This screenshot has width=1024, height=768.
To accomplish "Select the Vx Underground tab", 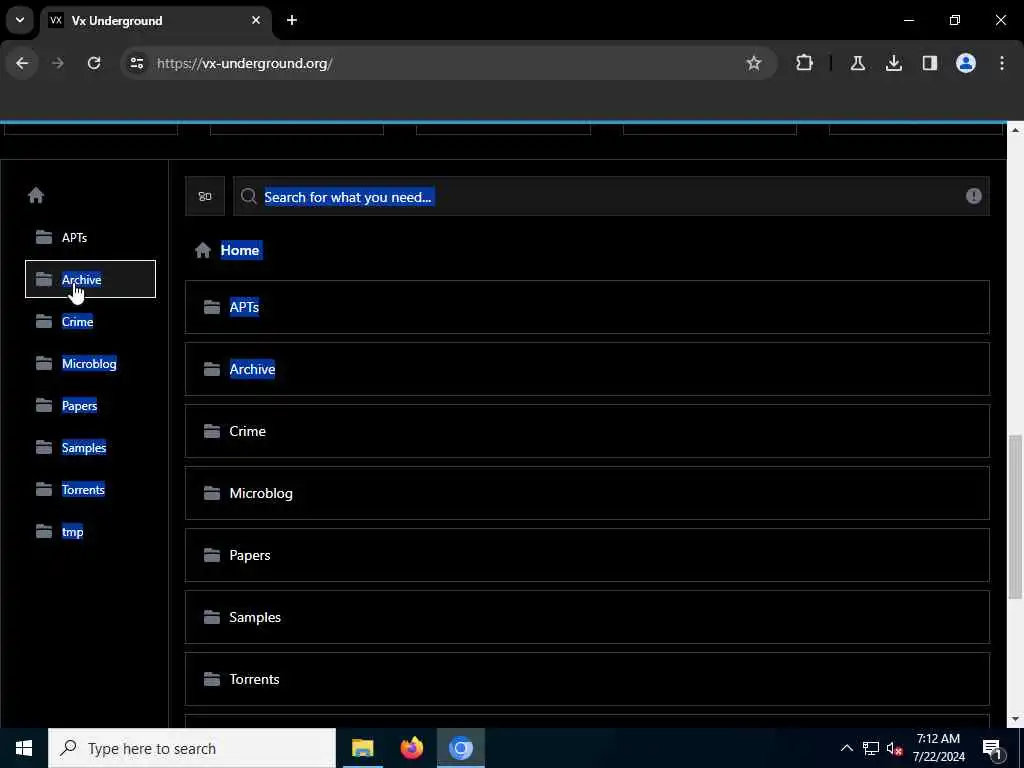I will point(157,21).
